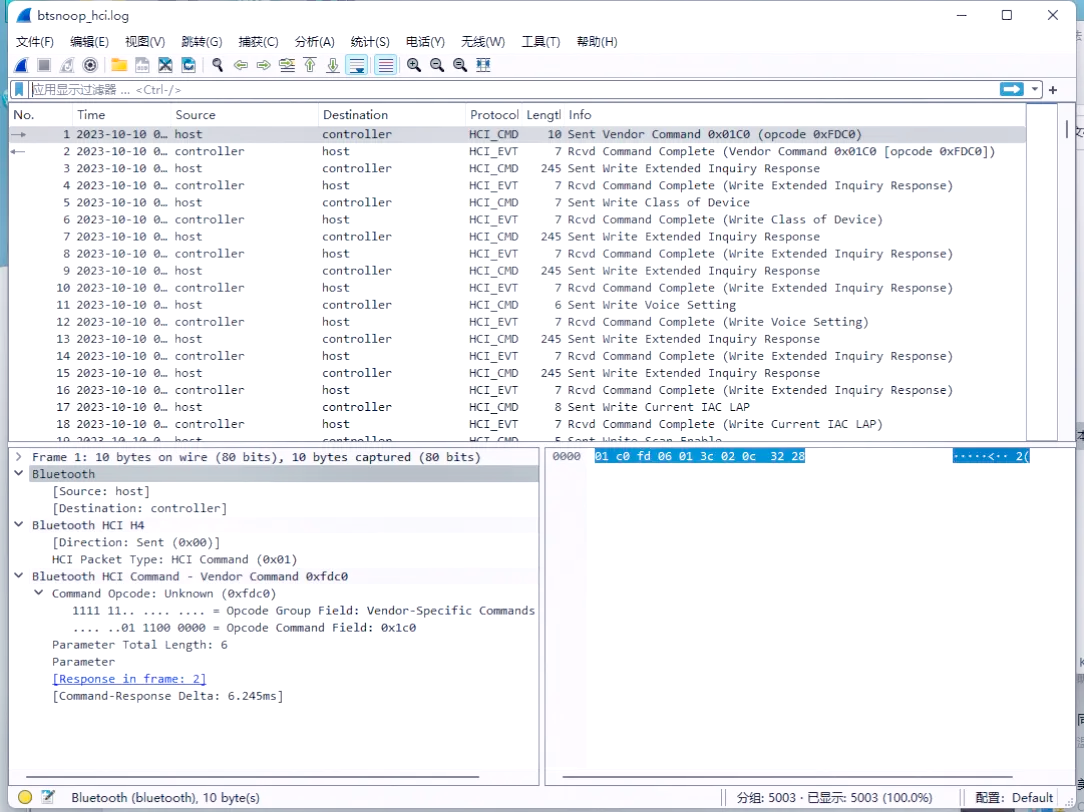Open the 捕获(C) menu

pyautogui.click(x=259, y=41)
